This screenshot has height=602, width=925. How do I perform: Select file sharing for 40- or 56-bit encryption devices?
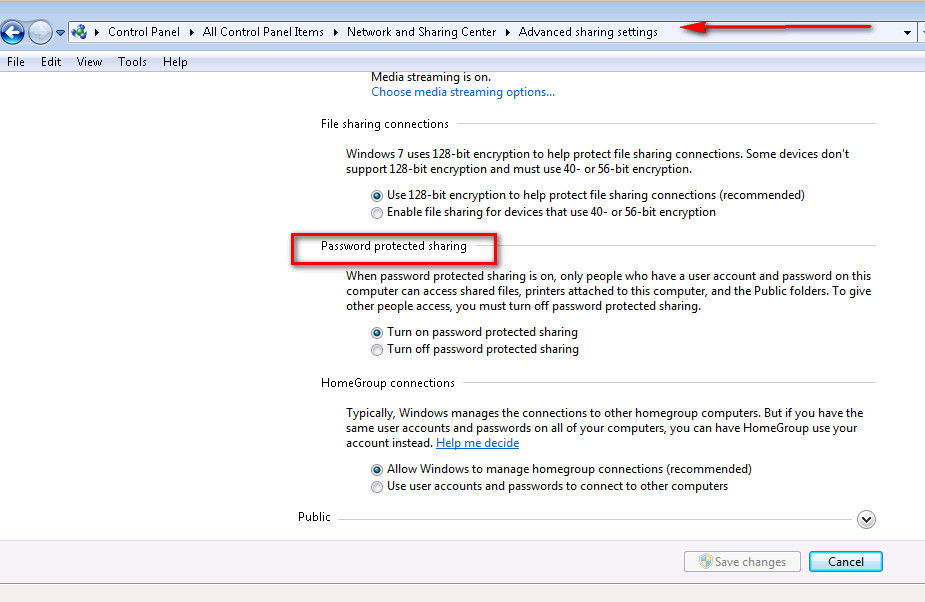pyautogui.click(x=377, y=212)
